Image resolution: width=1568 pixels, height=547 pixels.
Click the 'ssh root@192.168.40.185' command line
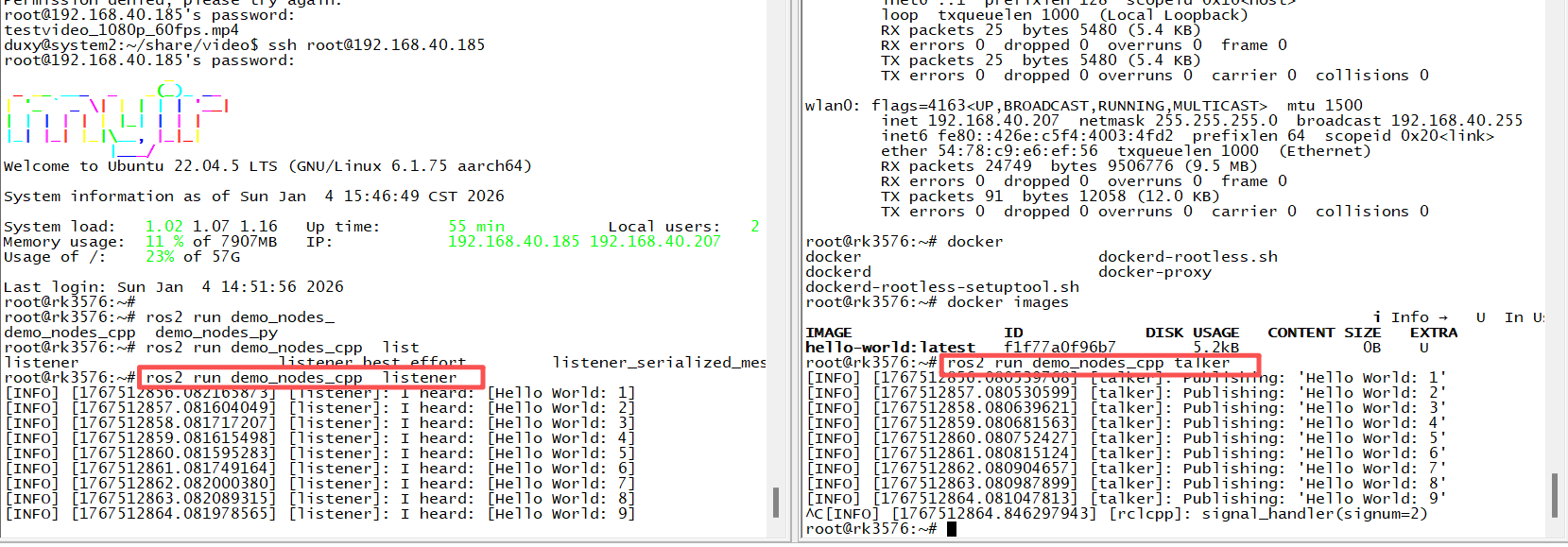(x=376, y=45)
